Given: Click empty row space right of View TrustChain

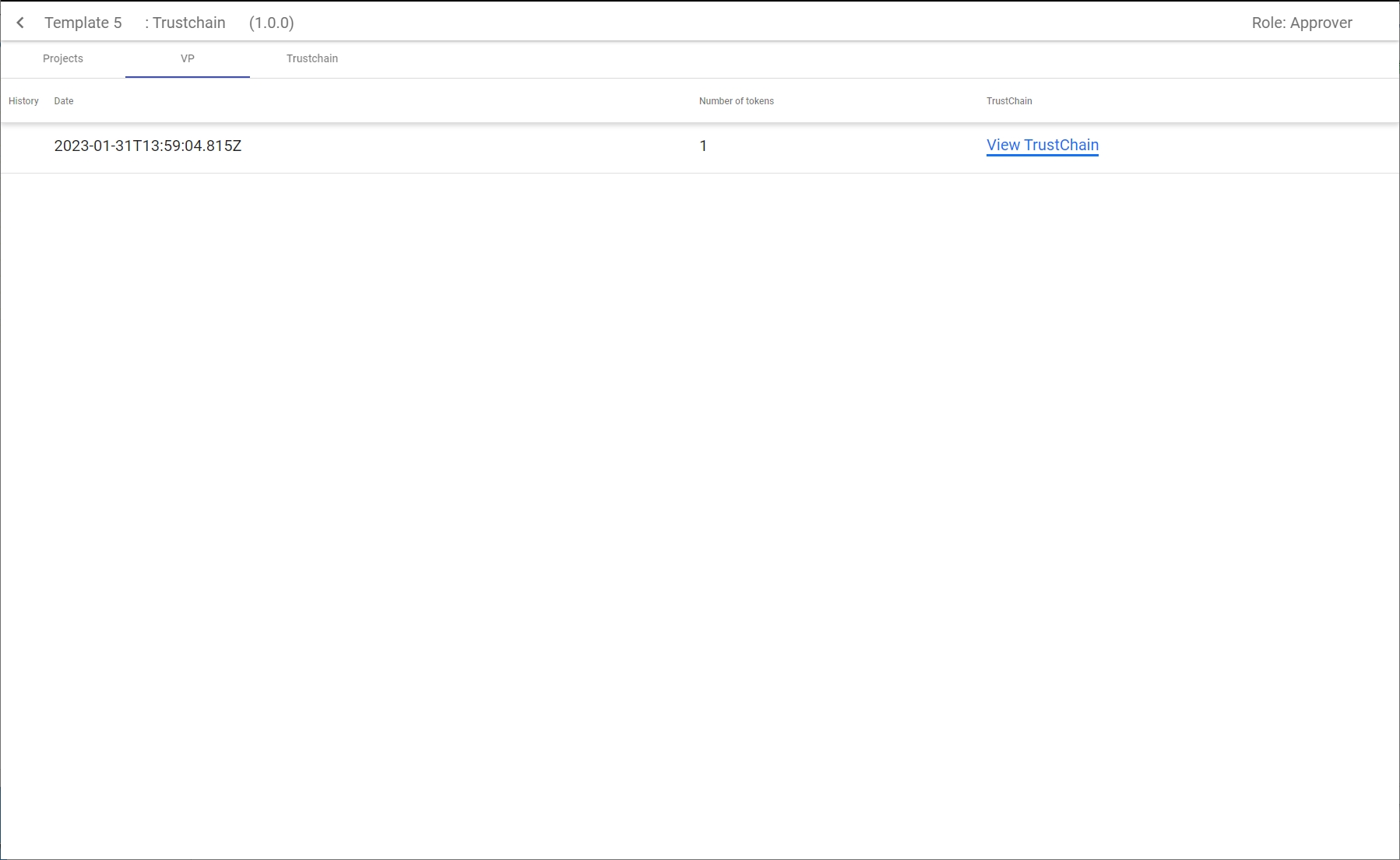Looking at the screenshot, I should [1246, 146].
